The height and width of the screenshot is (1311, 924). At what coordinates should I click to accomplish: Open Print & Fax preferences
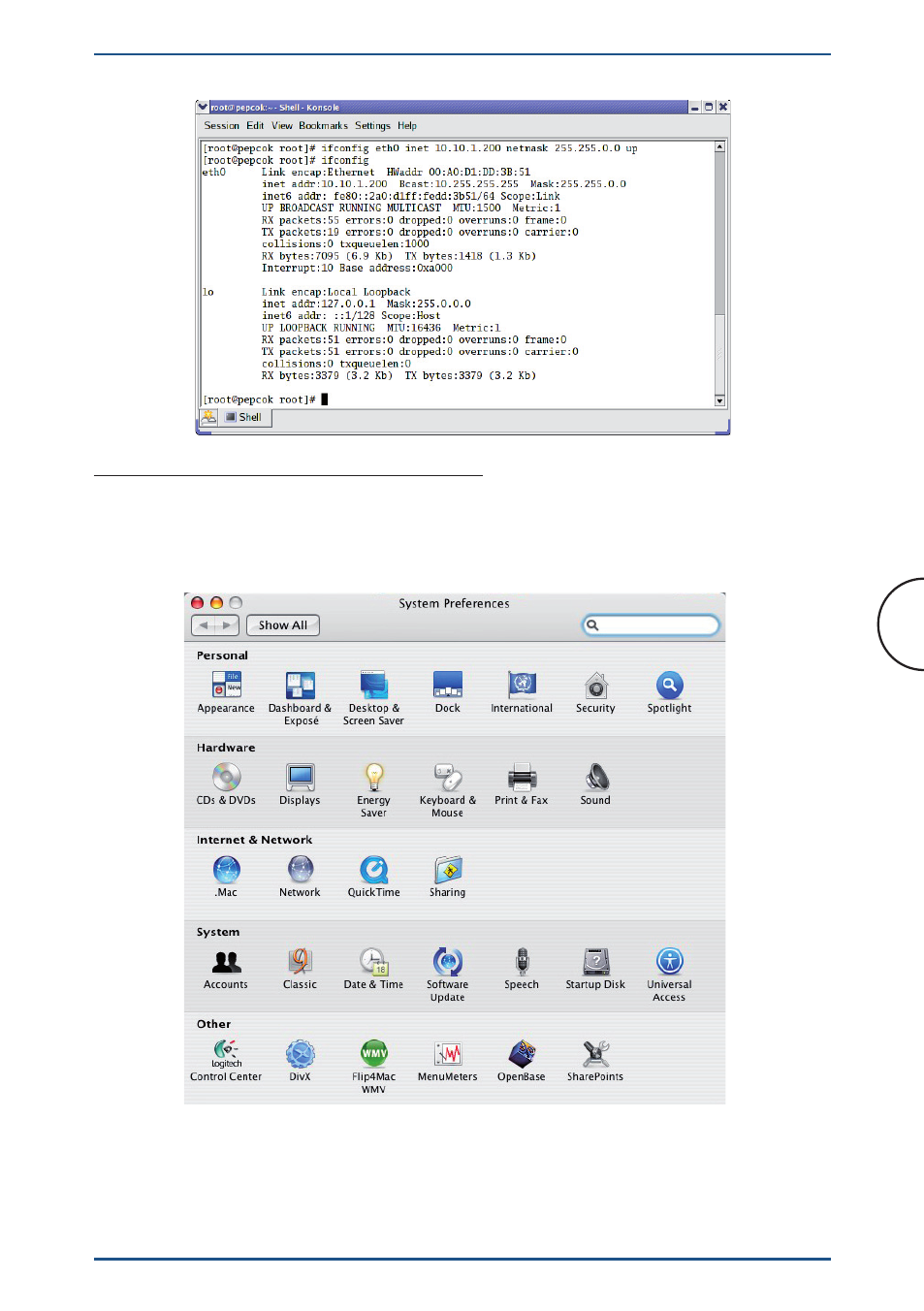pyautogui.click(x=522, y=784)
